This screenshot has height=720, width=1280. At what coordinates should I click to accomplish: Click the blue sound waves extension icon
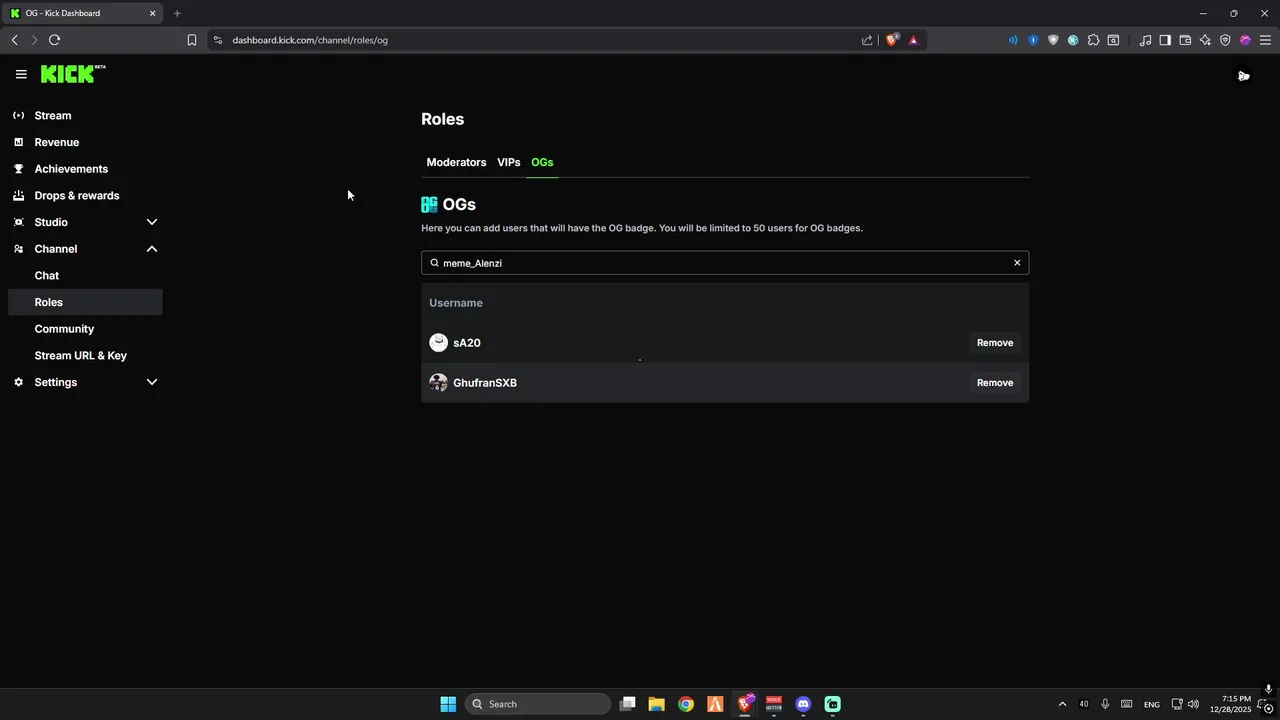1013,40
